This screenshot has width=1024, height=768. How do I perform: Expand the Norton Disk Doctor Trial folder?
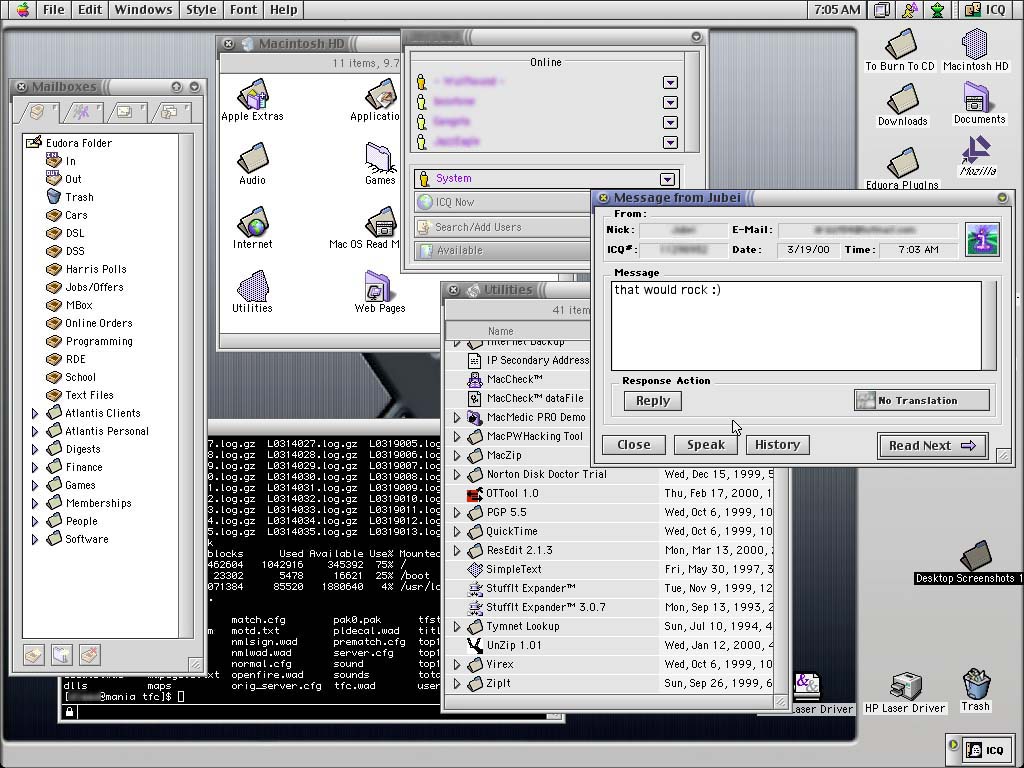point(457,475)
